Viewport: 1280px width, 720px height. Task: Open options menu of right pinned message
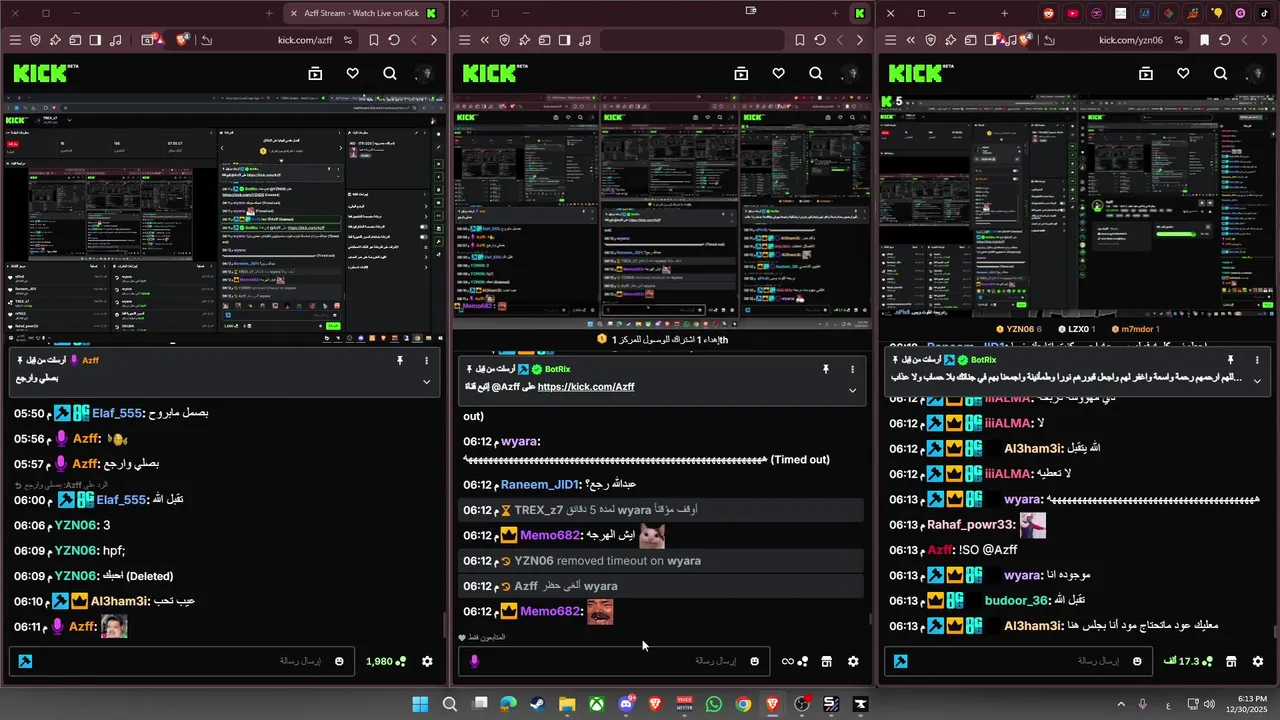coord(1258,360)
